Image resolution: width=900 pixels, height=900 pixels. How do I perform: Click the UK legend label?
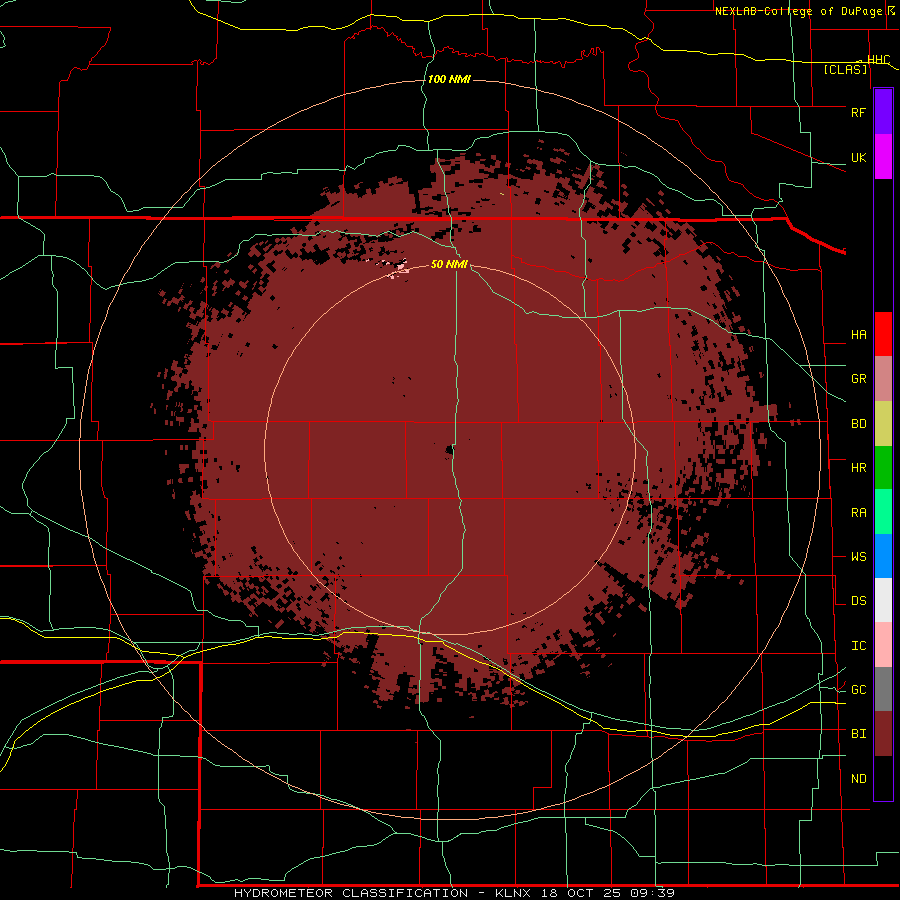point(858,157)
